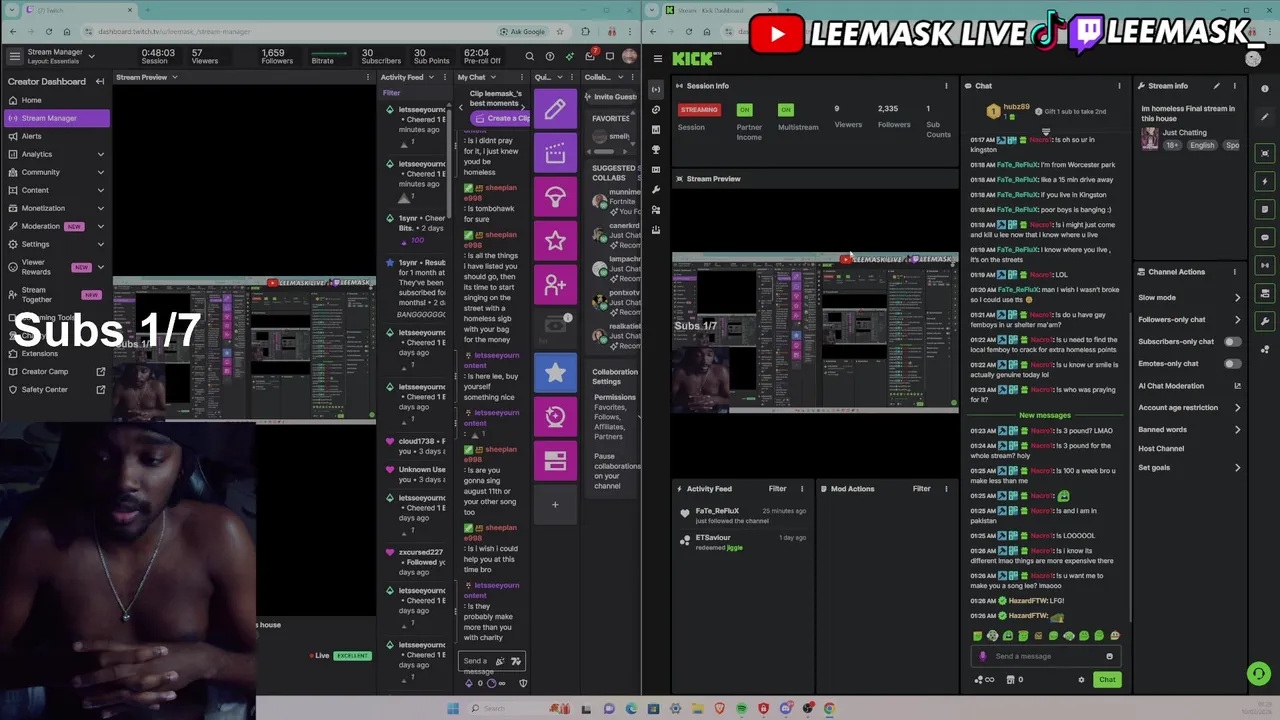Click Filter in Kick Activity Feed

(777, 489)
